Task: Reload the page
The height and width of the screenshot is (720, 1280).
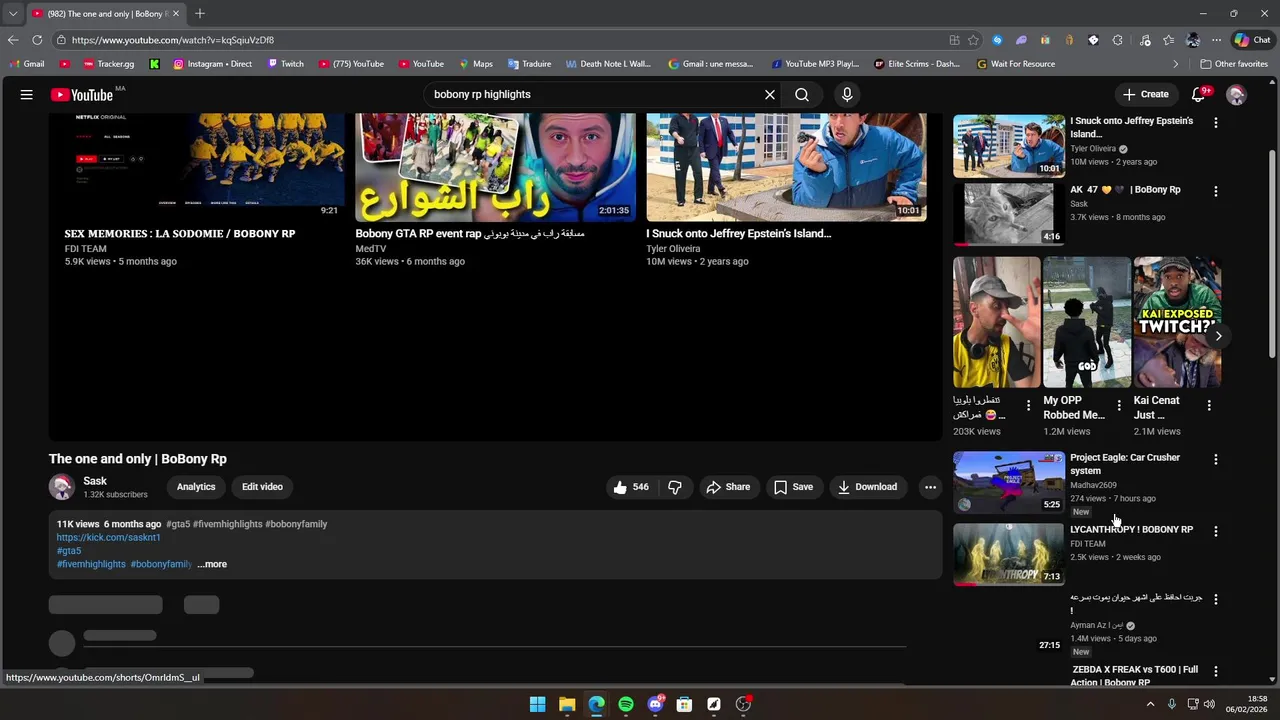Action: (x=37, y=40)
